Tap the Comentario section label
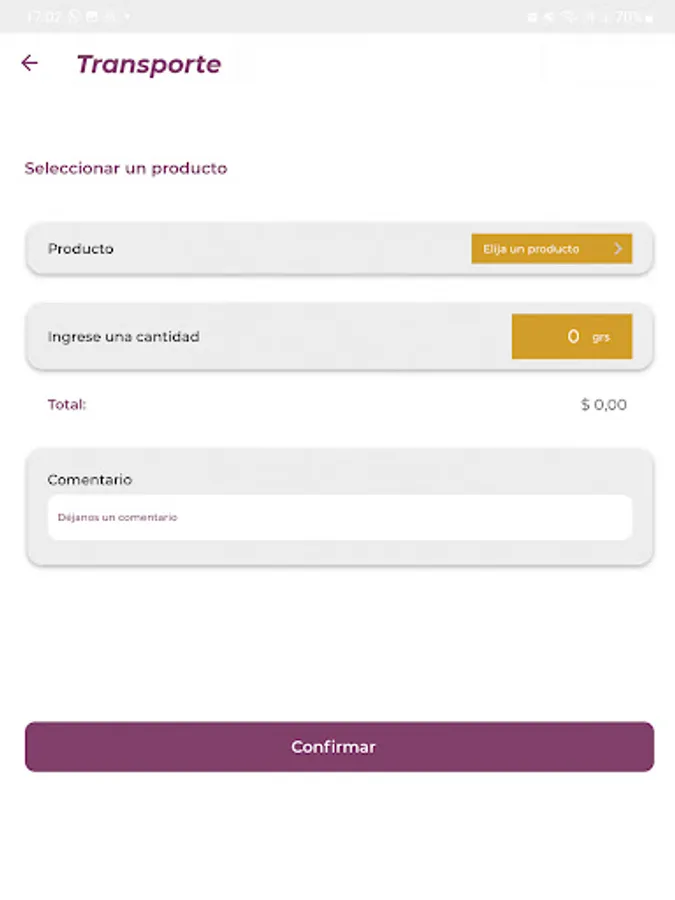Image resolution: width=675 pixels, height=900 pixels. coord(90,480)
